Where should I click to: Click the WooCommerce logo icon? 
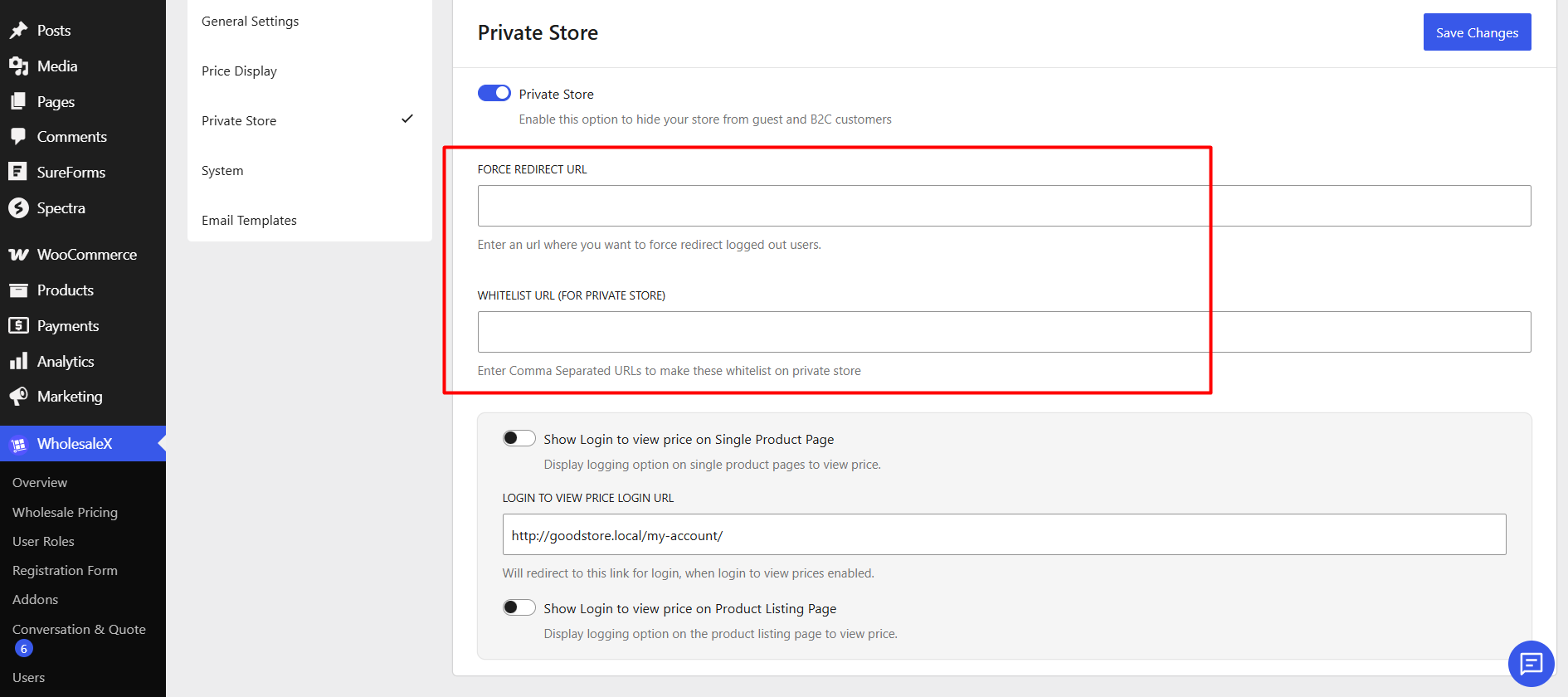[x=18, y=255]
